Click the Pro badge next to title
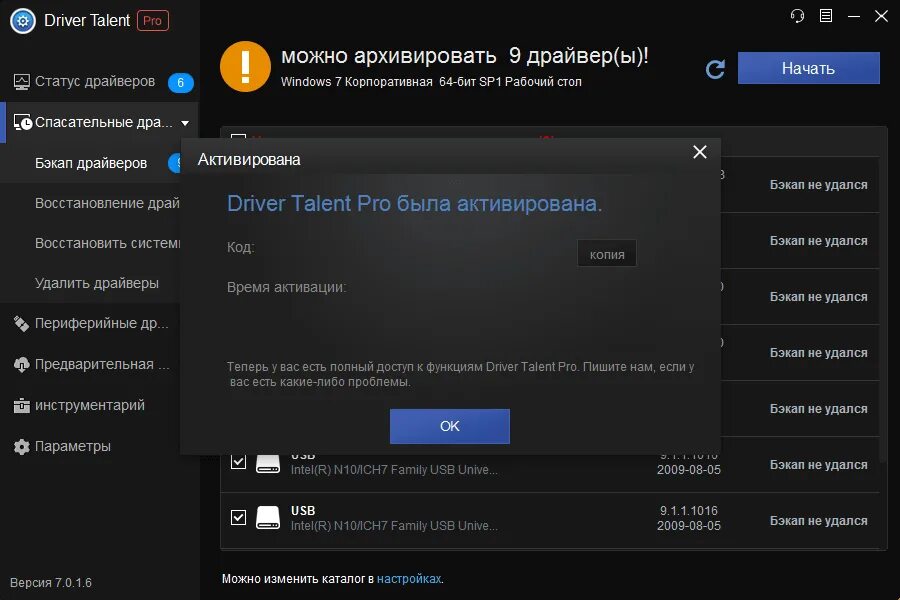Image resolution: width=900 pixels, height=600 pixels. [x=153, y=21]
